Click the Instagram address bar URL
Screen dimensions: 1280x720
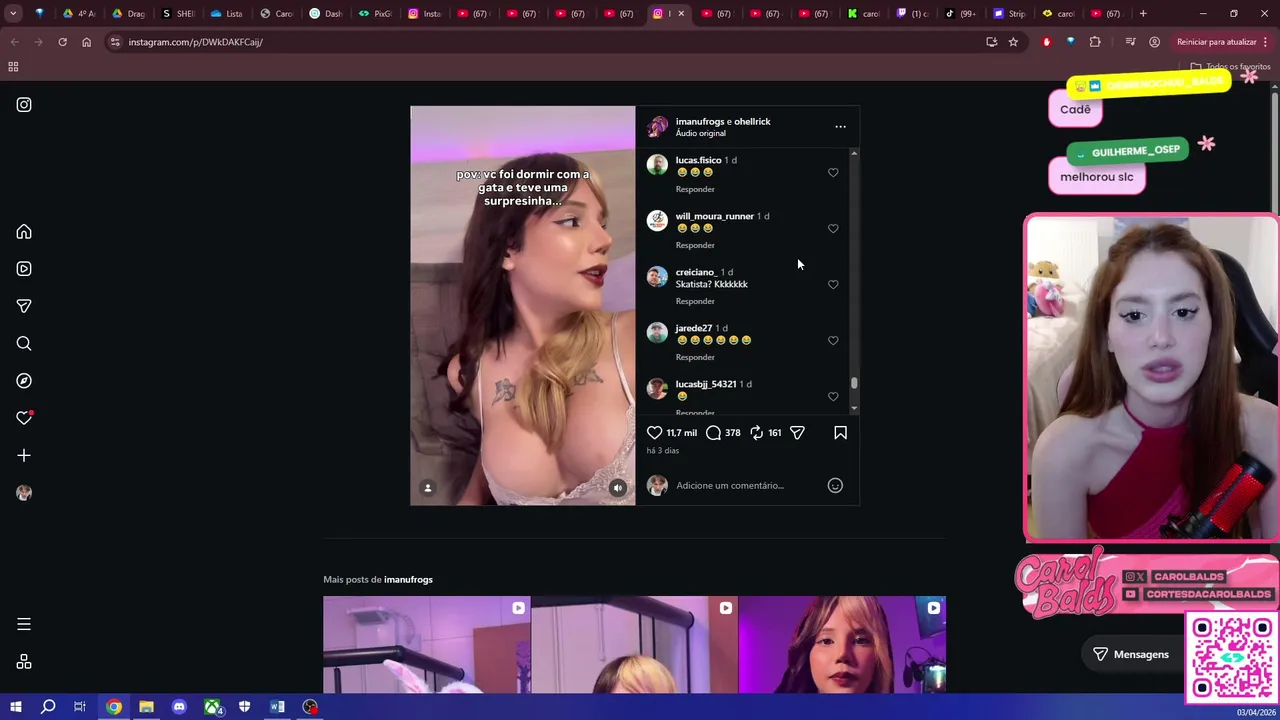[x=195, y=42]
